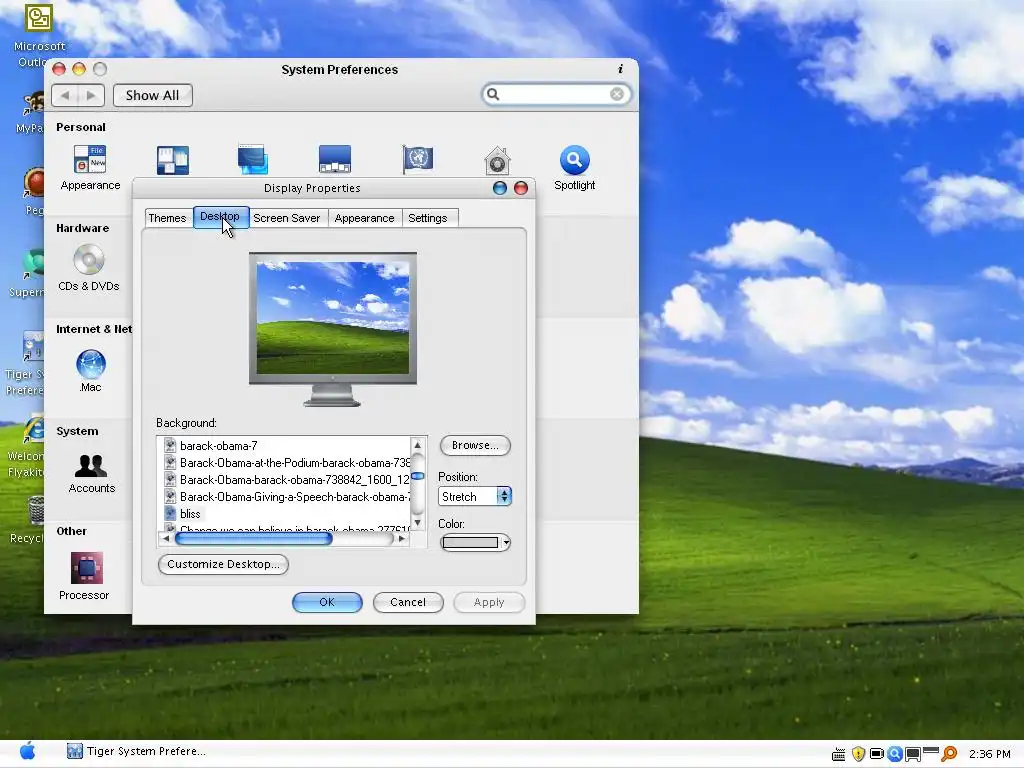Open the Color picker dropdown

click(475, 543)
